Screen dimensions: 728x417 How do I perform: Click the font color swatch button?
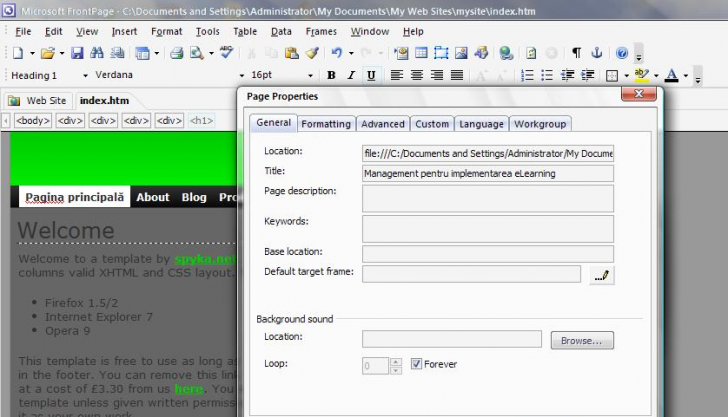pyautogui.click(x=671, y=75)
